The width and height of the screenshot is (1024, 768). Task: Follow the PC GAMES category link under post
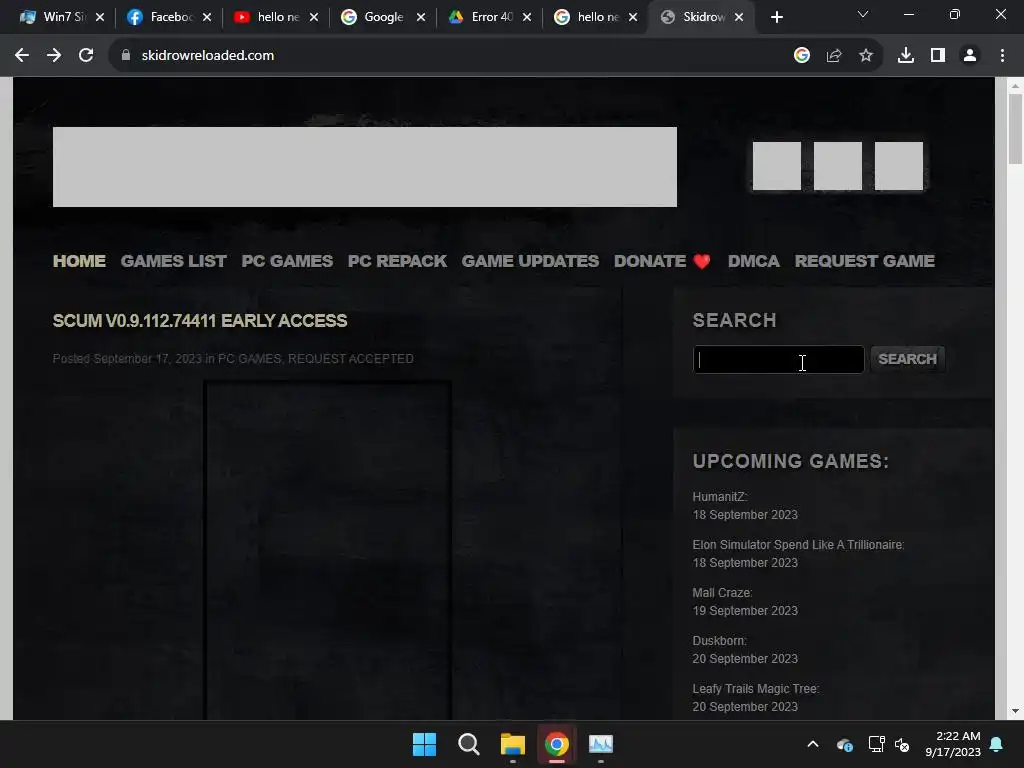click(x=249, y=359)
